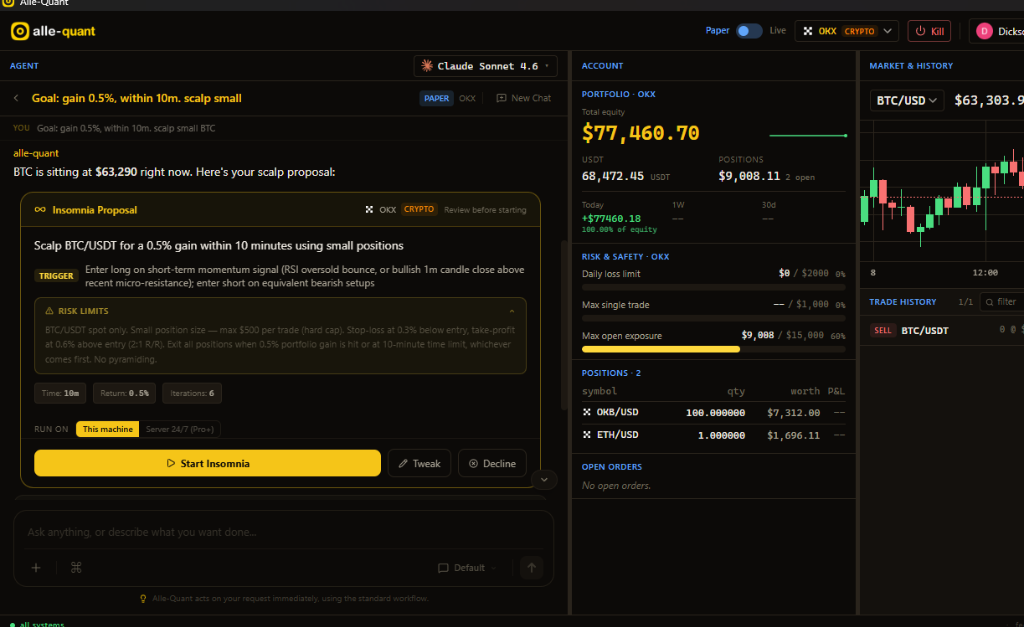Click the equity sparkline chart
1024x627 pixels.
[x=808, y=135]
